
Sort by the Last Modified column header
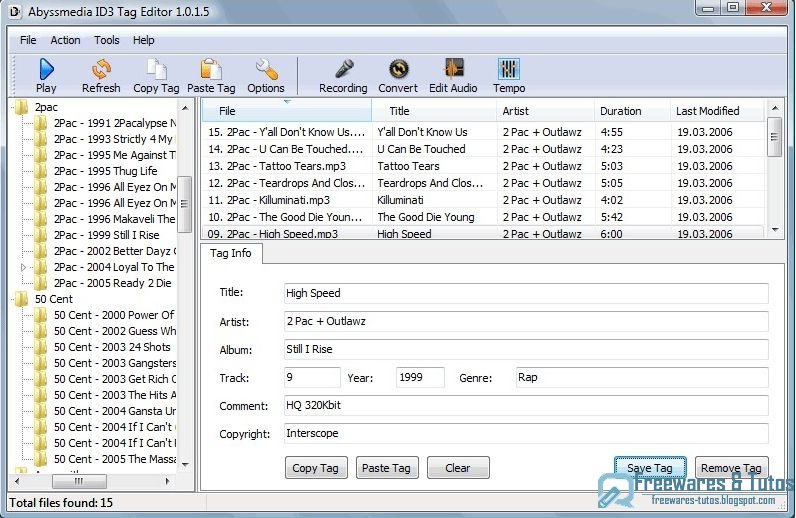716,111
